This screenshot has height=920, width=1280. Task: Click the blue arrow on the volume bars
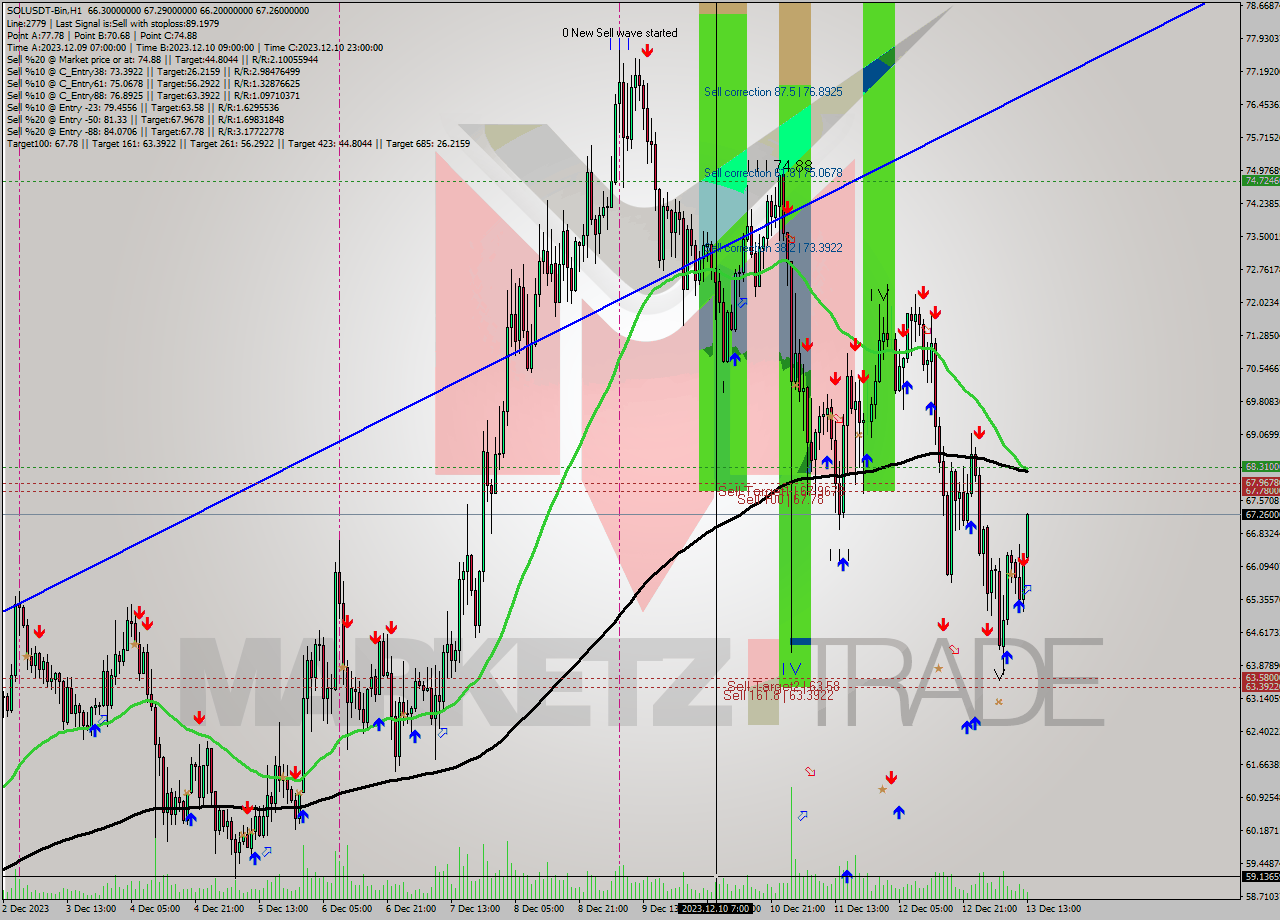847,876
